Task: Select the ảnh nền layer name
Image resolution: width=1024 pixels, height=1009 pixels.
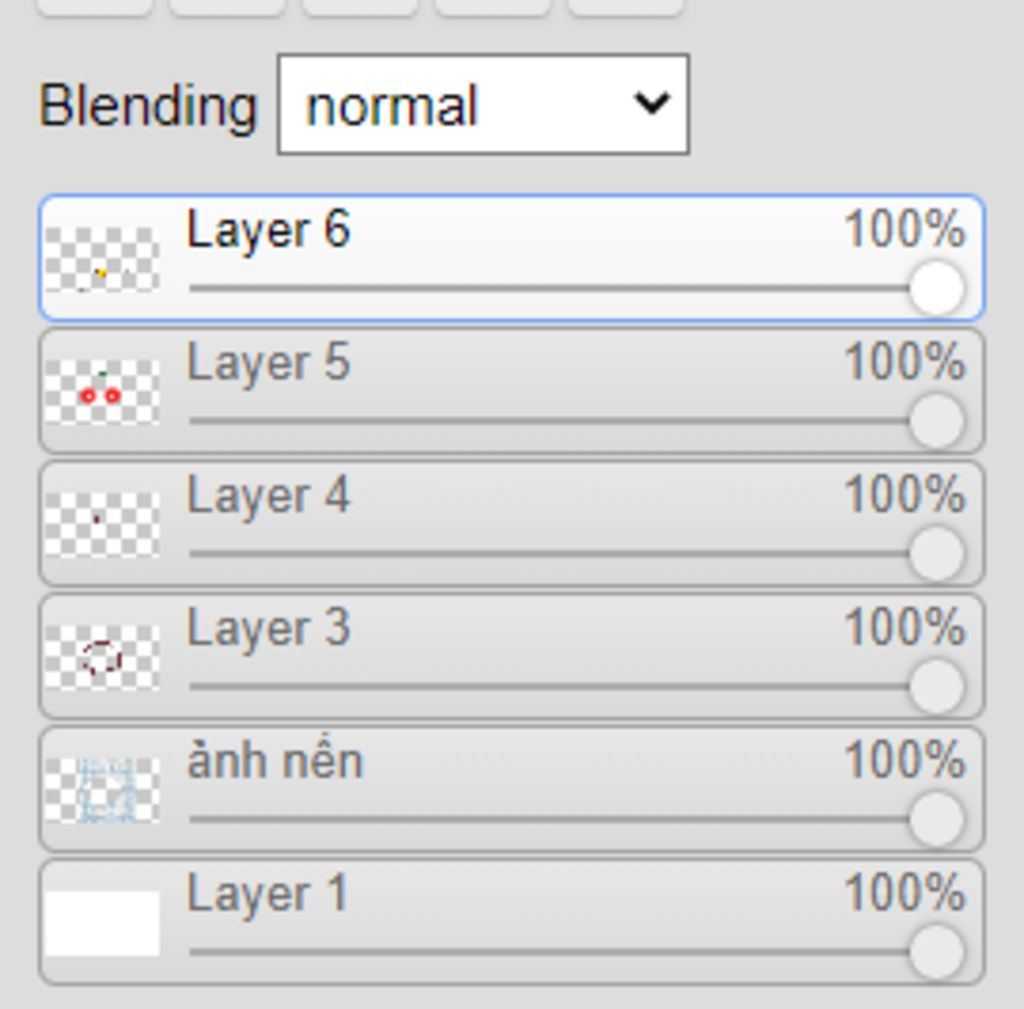Action: [x=275, y=761]
